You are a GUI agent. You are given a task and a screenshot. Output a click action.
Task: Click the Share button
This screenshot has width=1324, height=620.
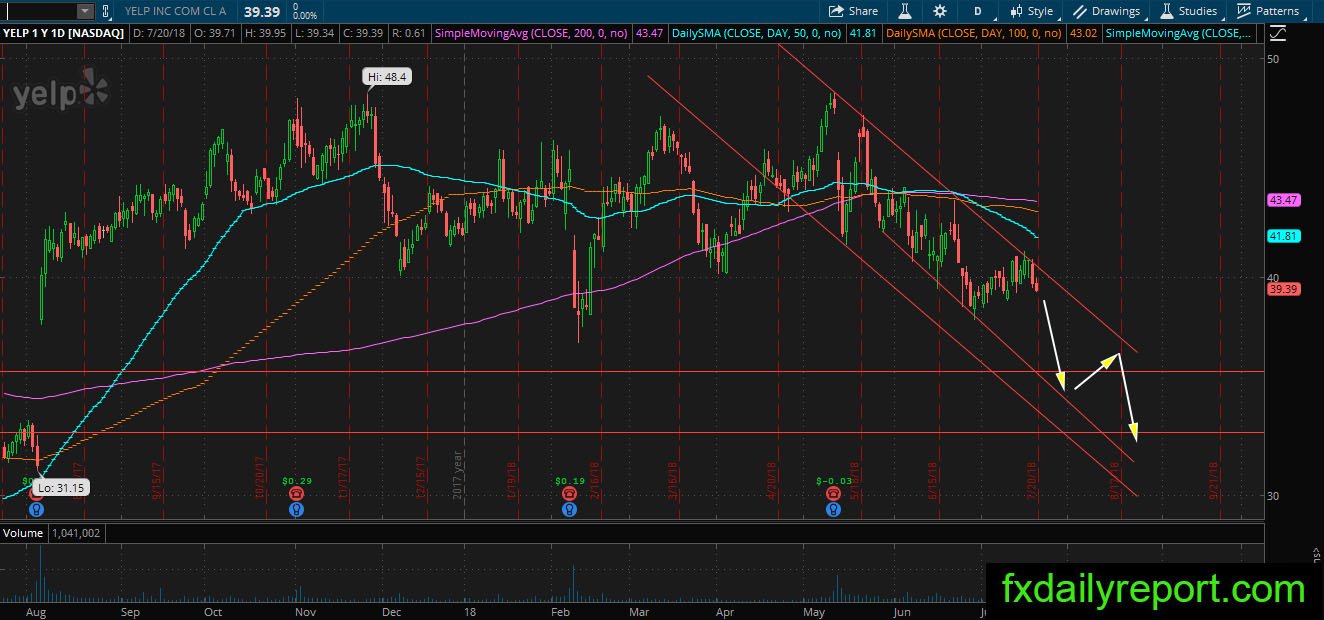click(x=853, y=11)
